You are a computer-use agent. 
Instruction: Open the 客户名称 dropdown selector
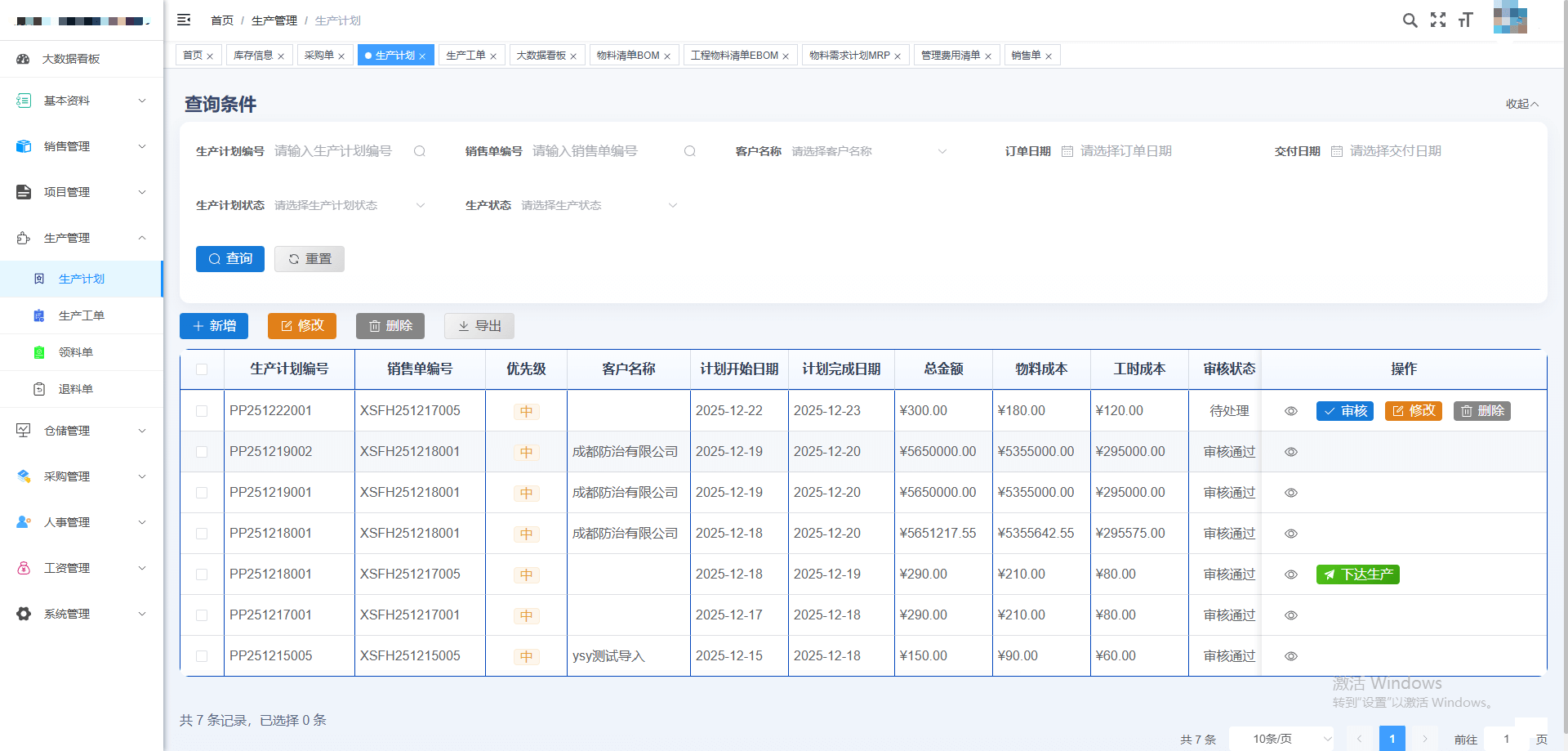point(867,151)
